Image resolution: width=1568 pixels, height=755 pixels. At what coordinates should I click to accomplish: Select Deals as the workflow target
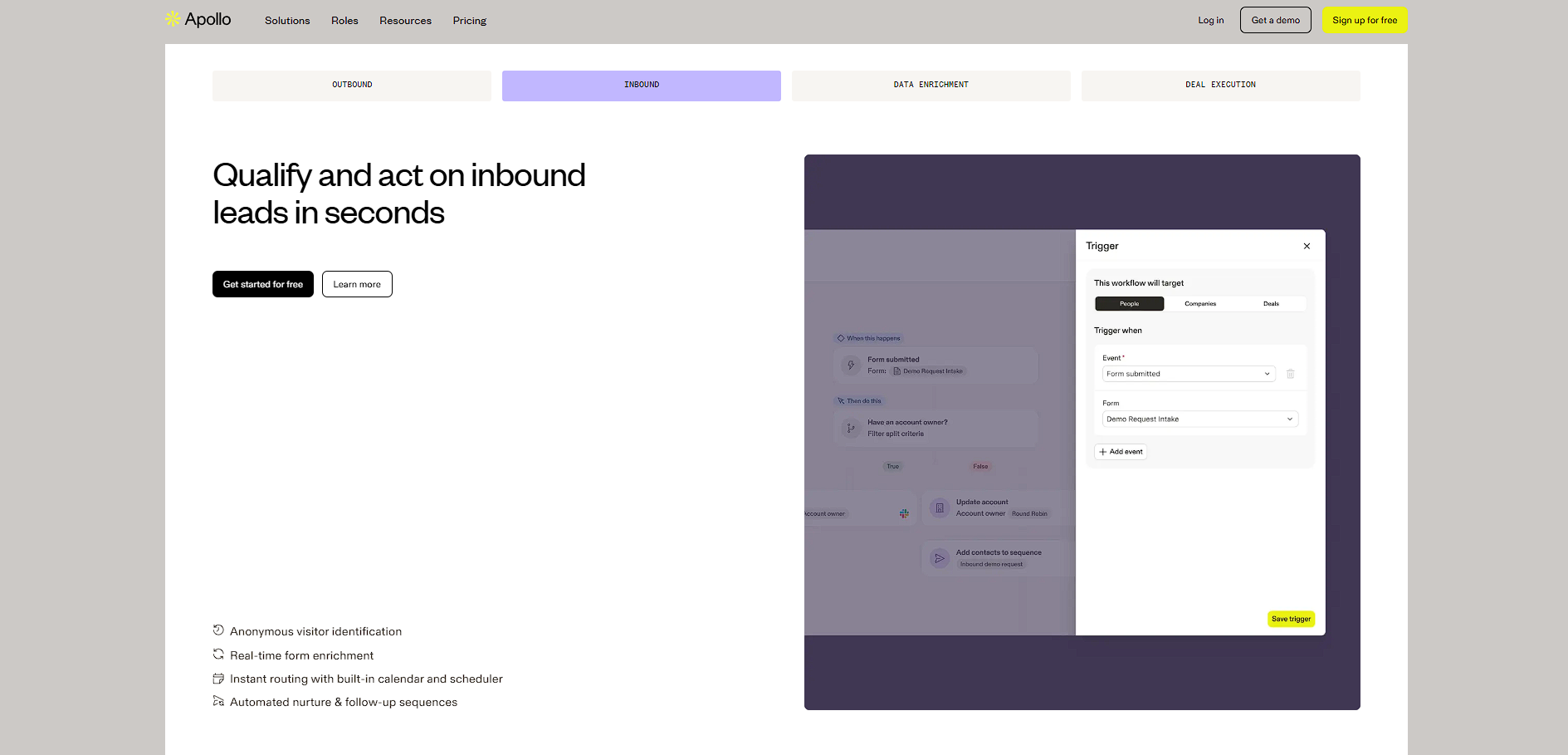click(x=1271, y=303)
